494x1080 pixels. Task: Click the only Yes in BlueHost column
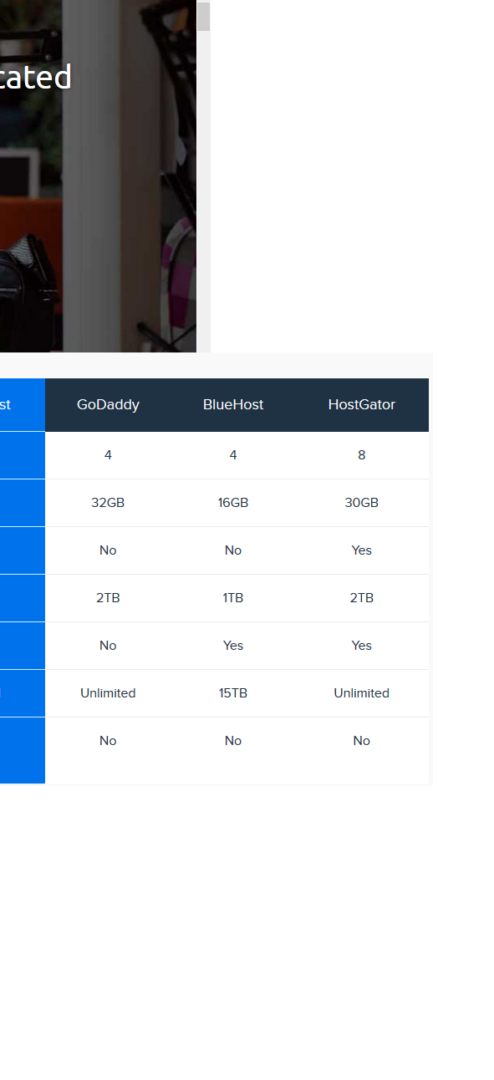pos(233,645)
